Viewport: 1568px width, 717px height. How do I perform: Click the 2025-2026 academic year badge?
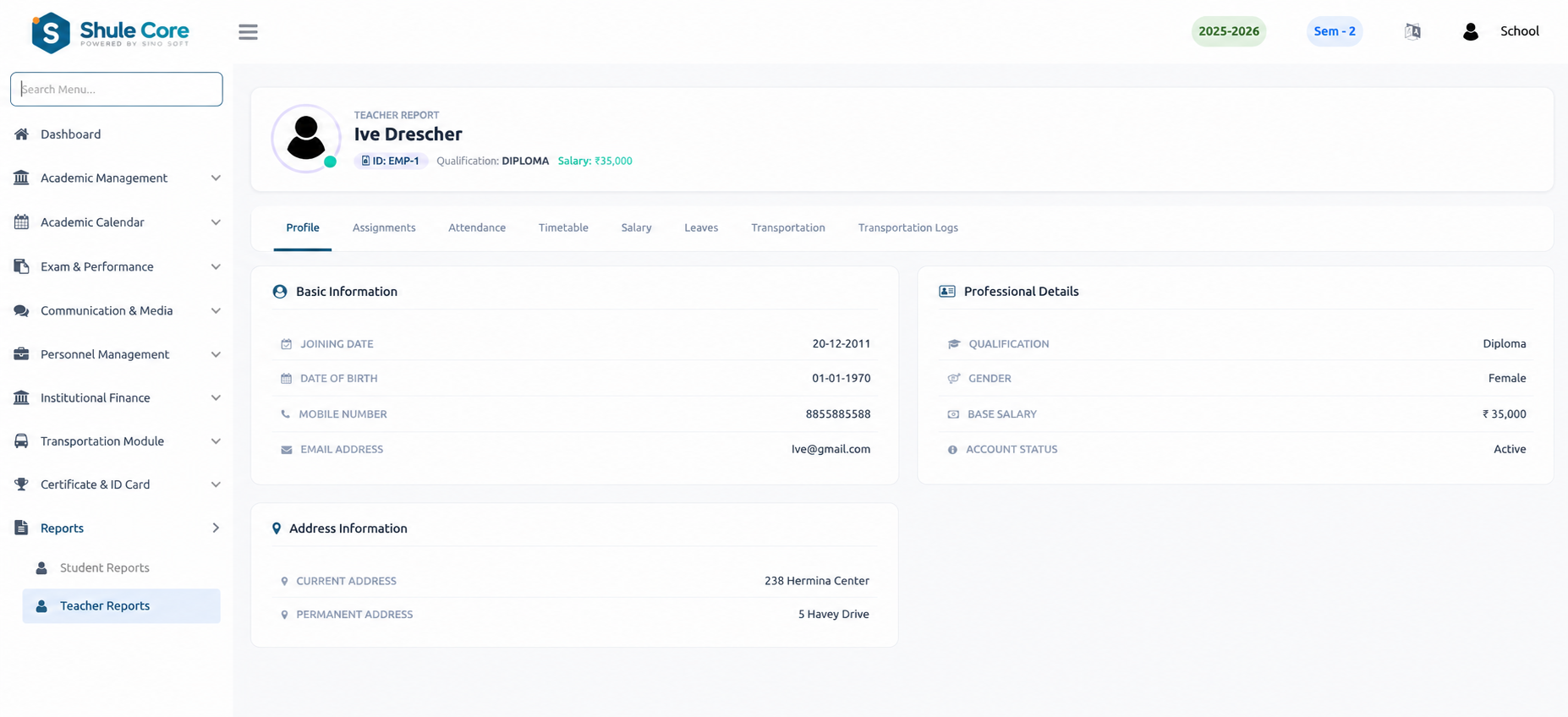pyautogui.click(x=1229, y=31)
